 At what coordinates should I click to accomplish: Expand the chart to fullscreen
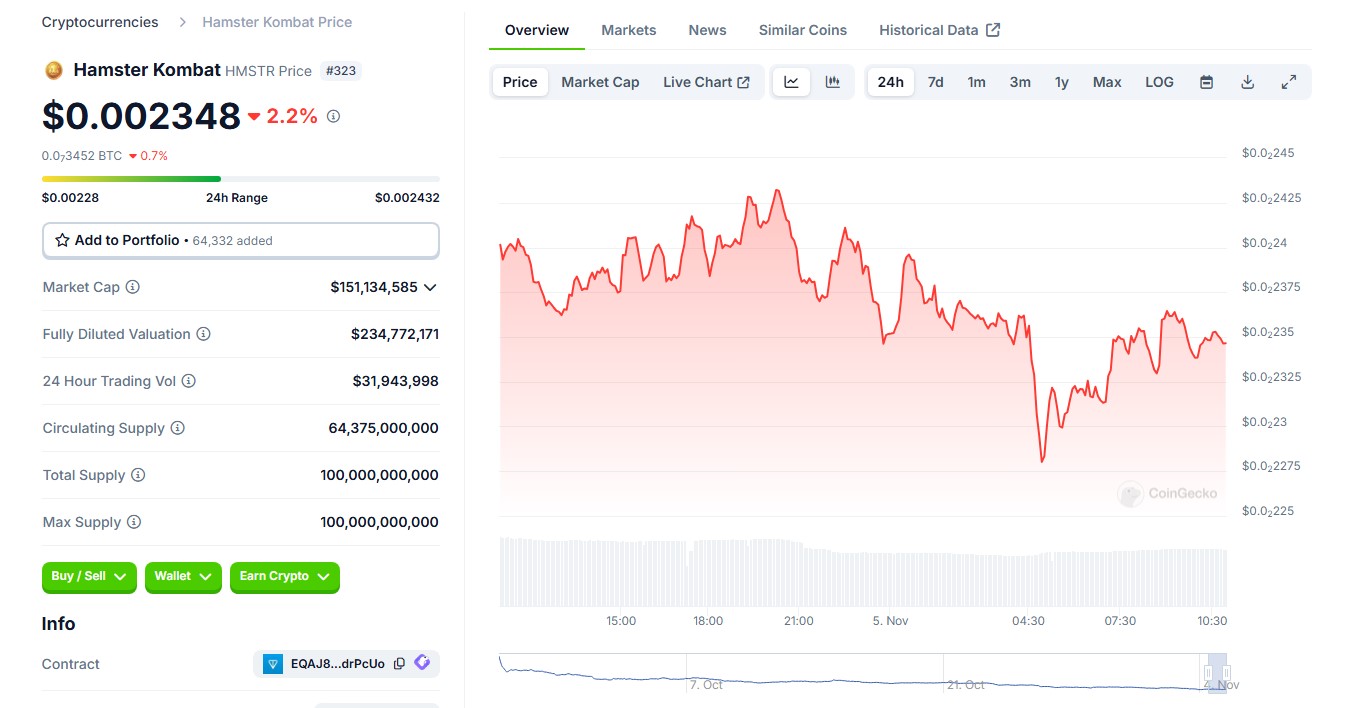(x=1288, y=82)
